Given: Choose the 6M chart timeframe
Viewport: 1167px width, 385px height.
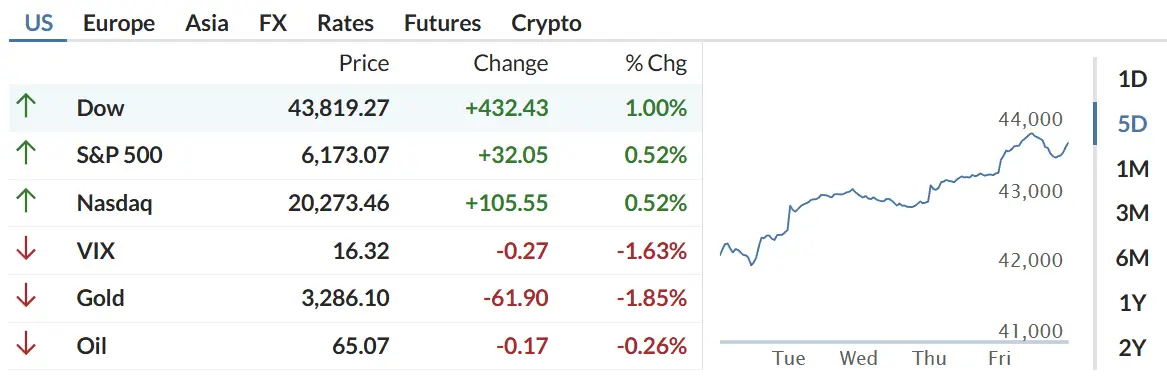Looking at the screenshot, I should coord(1133,258).
